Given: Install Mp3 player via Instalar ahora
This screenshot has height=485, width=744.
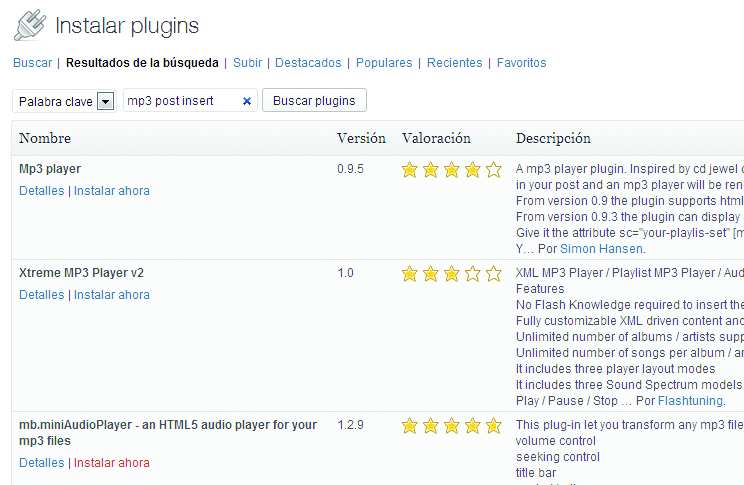Looking at the screenshot, I should (x=112, y=191).
